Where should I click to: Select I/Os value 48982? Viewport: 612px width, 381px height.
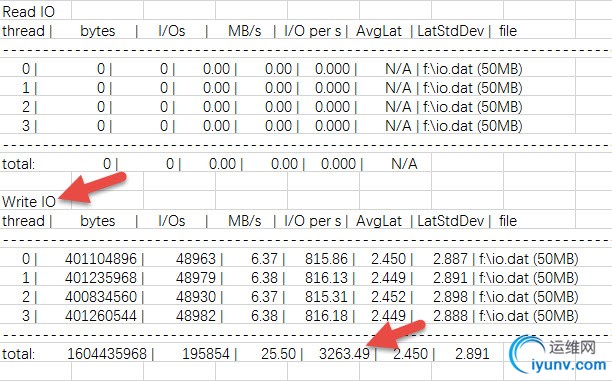196,315
